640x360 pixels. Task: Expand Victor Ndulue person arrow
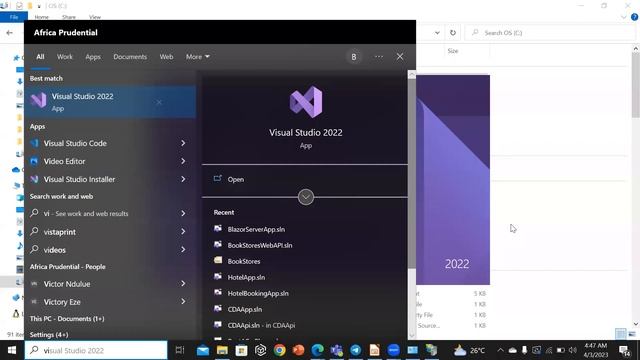pos(183,284)
